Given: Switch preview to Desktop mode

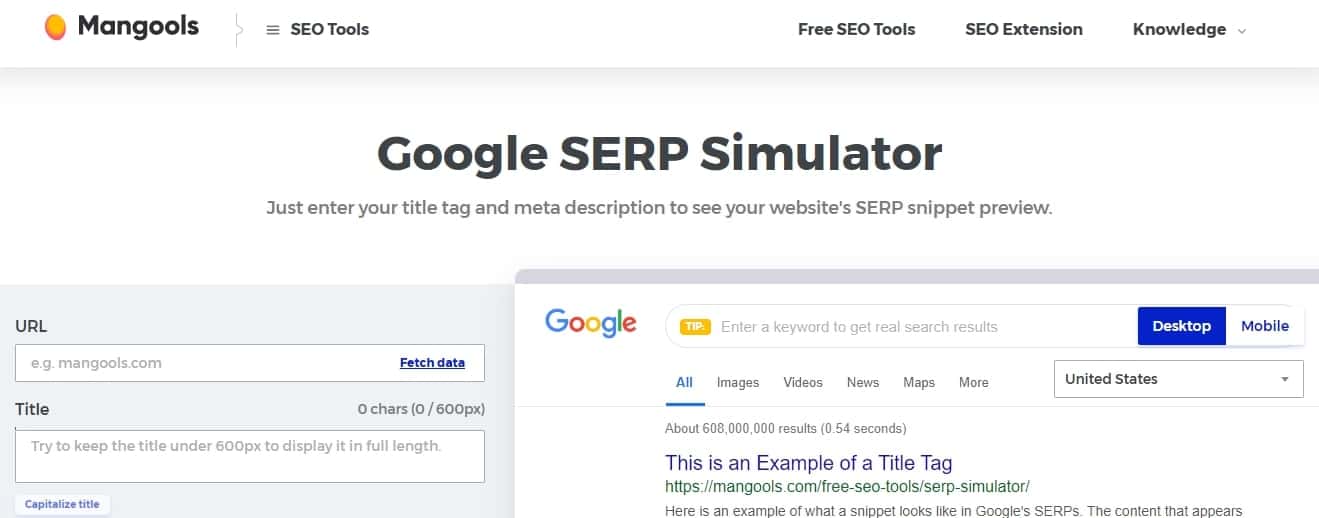Looking at the screenshot, I should [1181, 326].
